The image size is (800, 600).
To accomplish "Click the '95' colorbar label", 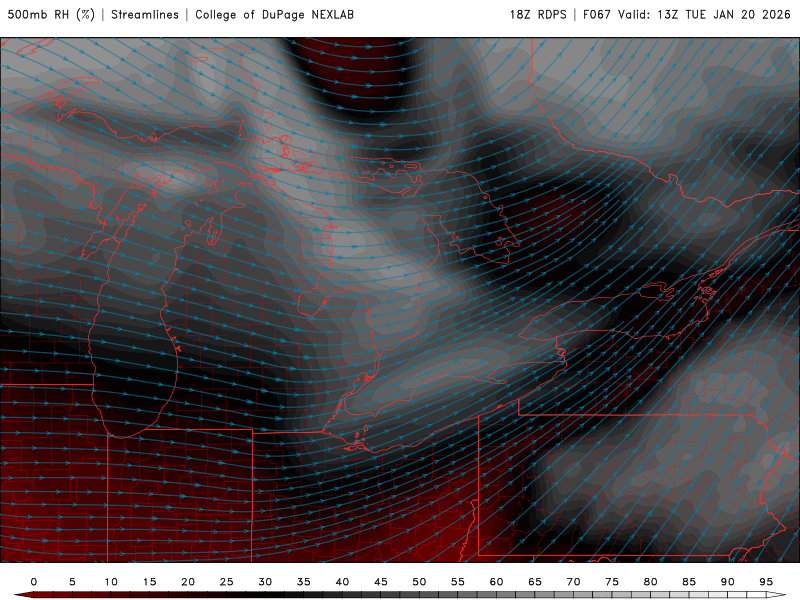I will click(766, 582).
